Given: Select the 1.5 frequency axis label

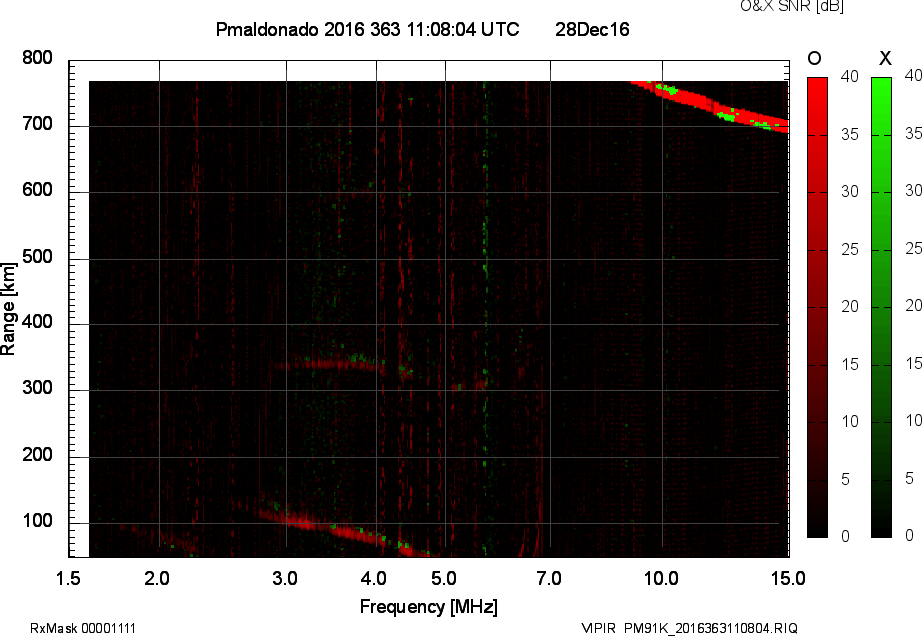Looking at the screenshot, I should (68, 578).
